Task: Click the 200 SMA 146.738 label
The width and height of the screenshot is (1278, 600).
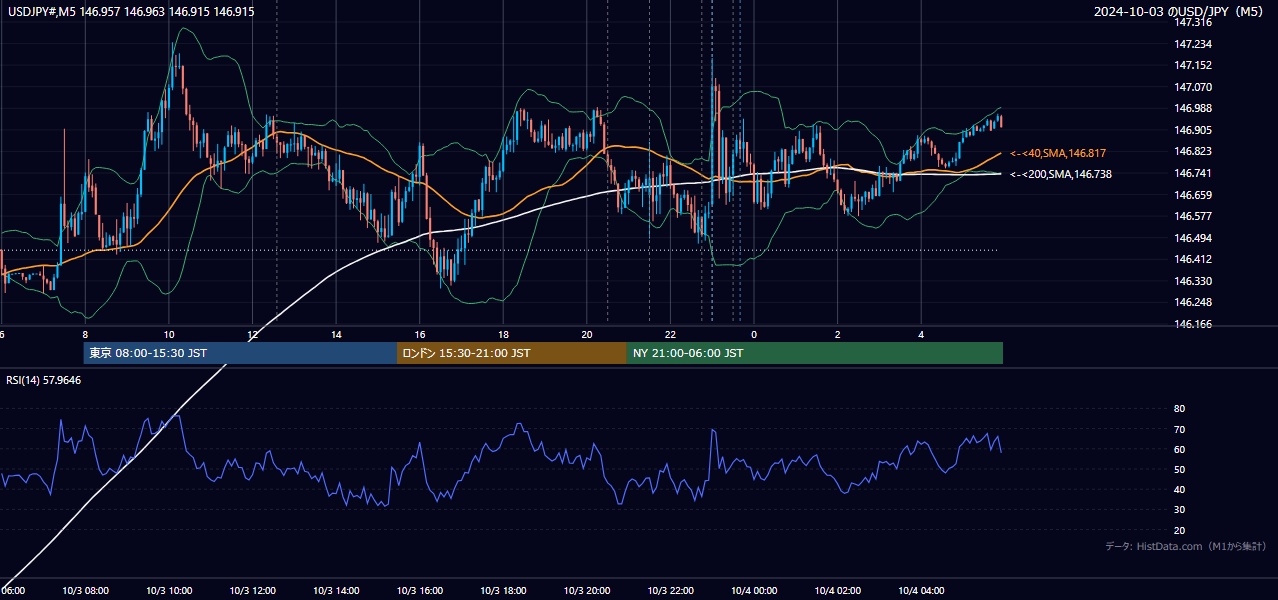Action: coord(1061,174)
